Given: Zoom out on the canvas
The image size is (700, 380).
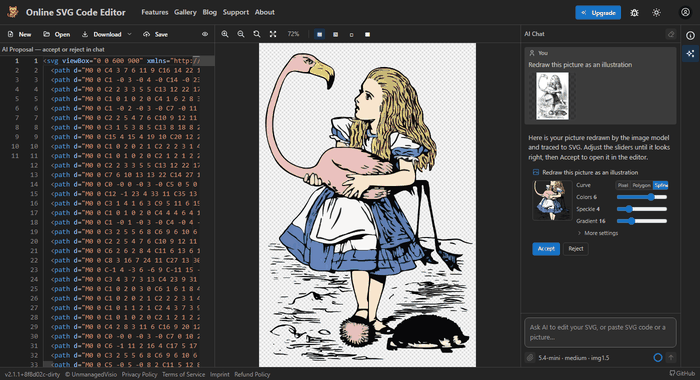Looking at the screenshot, I should click(x=241, y=34).
